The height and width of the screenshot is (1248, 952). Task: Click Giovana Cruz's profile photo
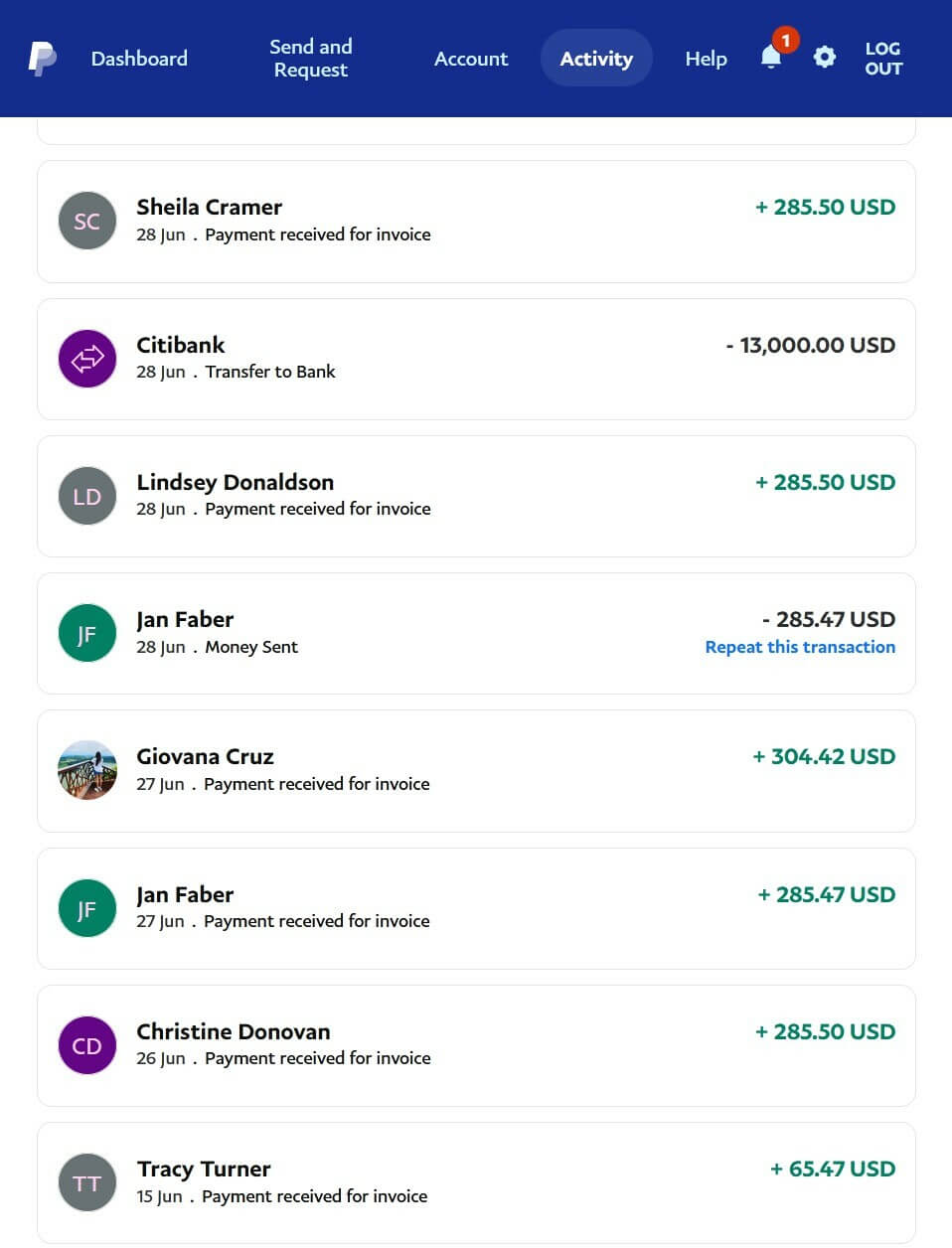pos(87,770)
